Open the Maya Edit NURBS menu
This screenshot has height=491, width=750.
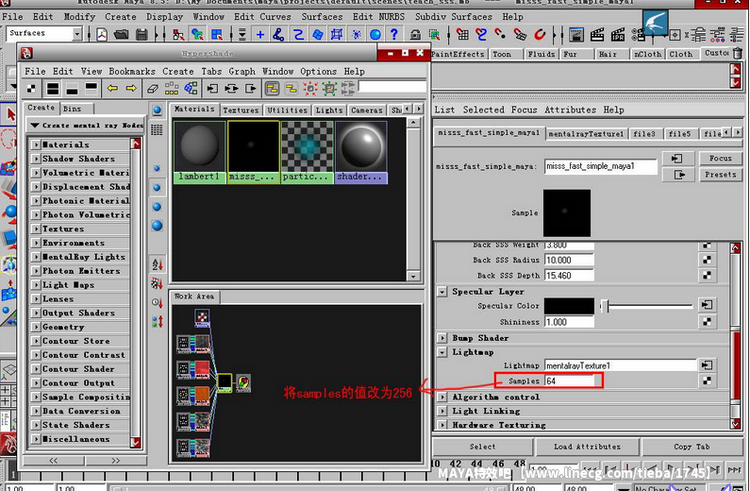click(x=378, y=17)
